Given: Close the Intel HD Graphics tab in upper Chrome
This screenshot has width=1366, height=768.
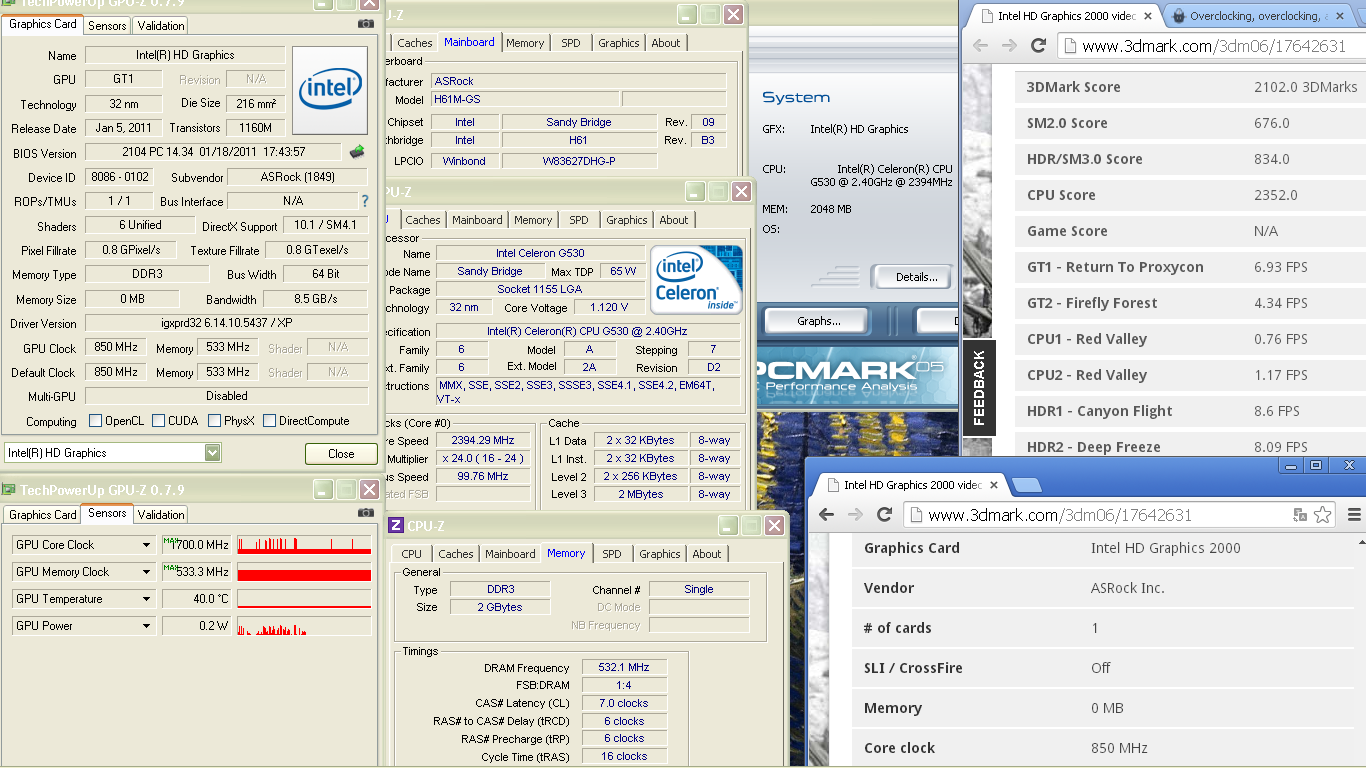Looking at the screenshot, I should point(1148,16).
